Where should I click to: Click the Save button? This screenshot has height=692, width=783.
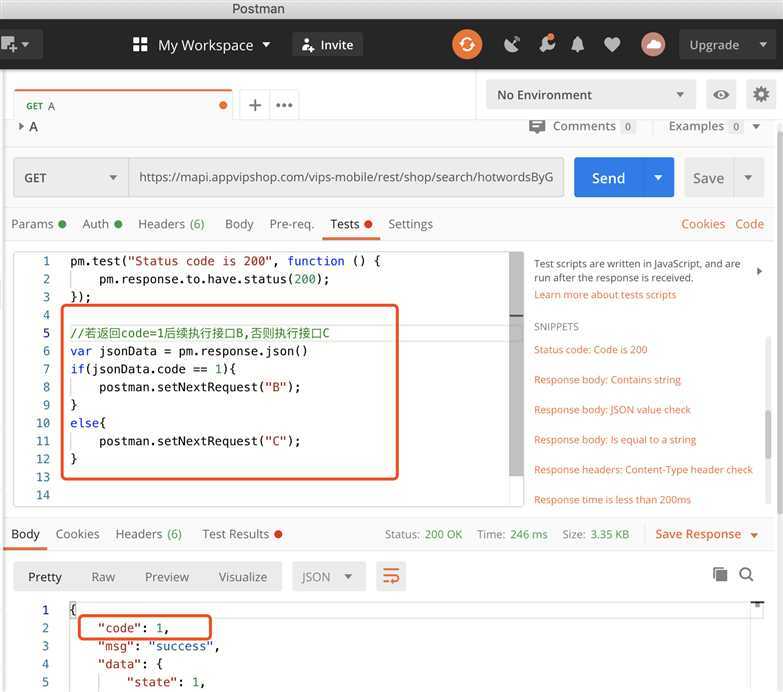coord(708,177)
